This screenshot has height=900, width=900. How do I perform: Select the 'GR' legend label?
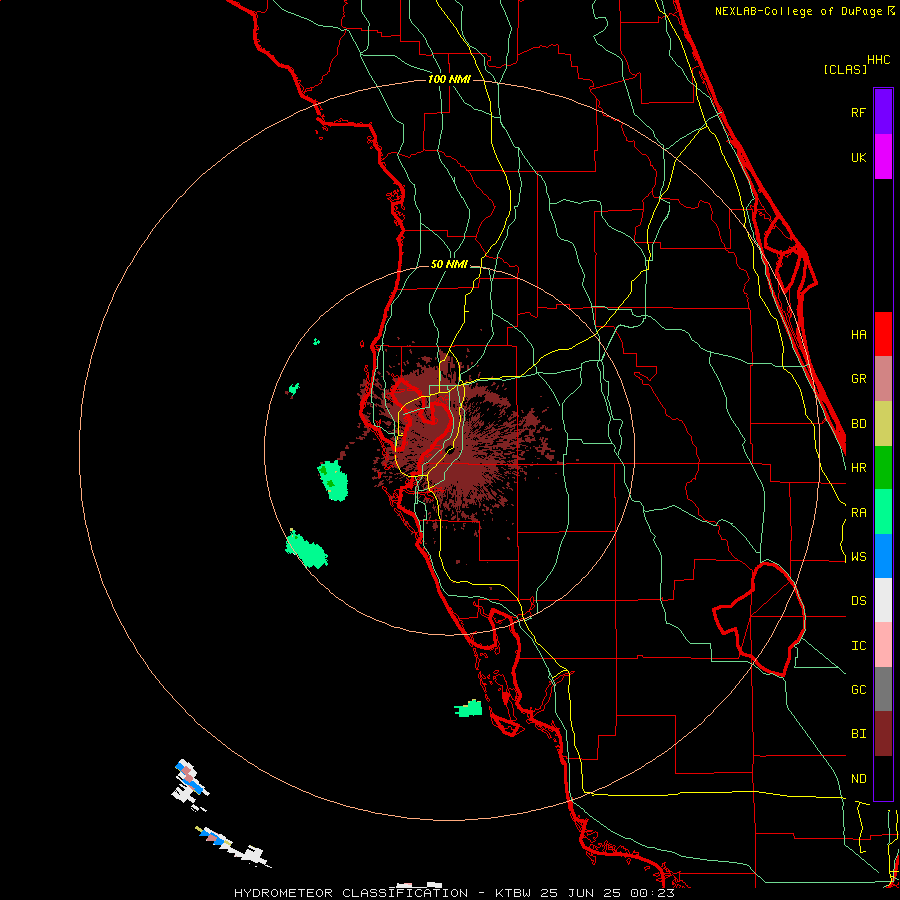[858, 379]
